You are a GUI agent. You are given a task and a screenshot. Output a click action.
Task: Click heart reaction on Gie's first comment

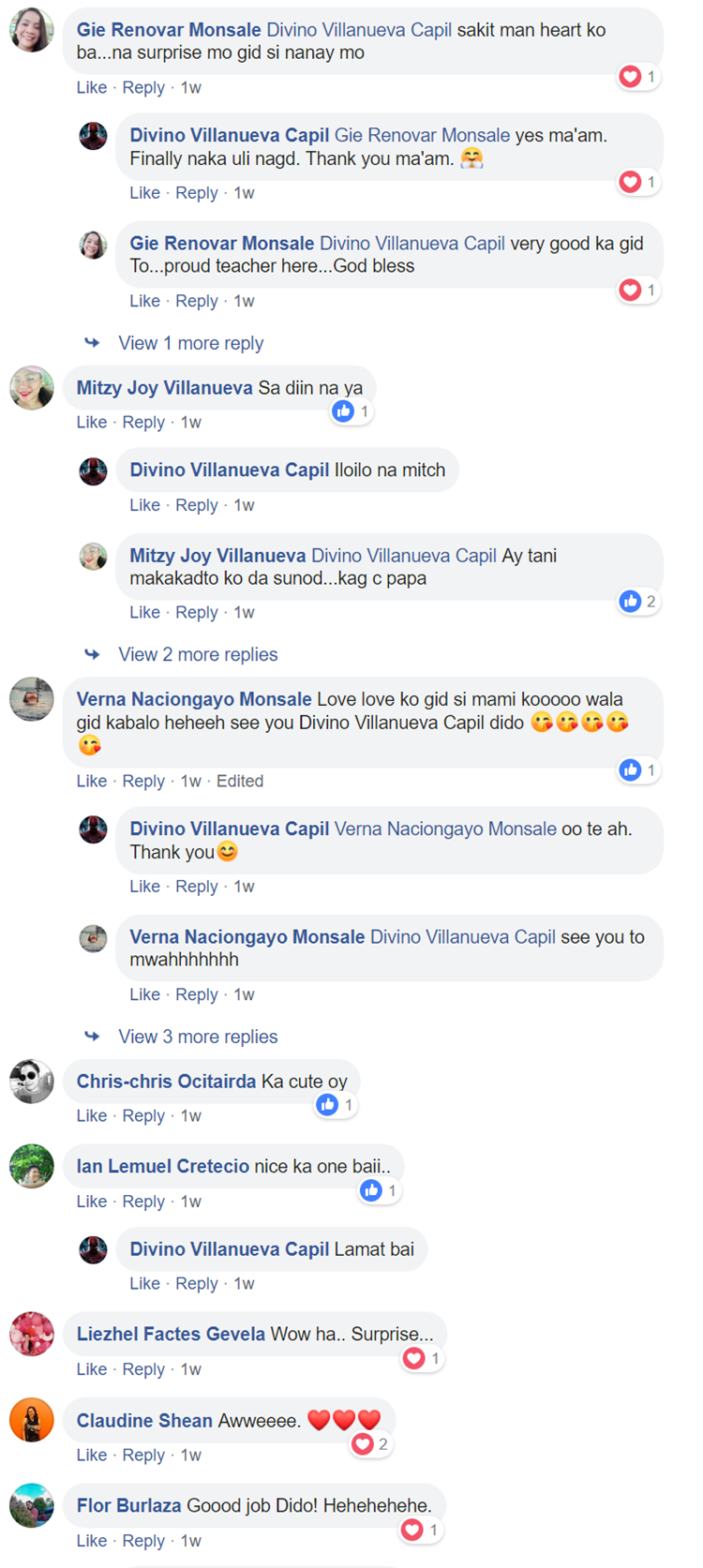coord(638,76)
